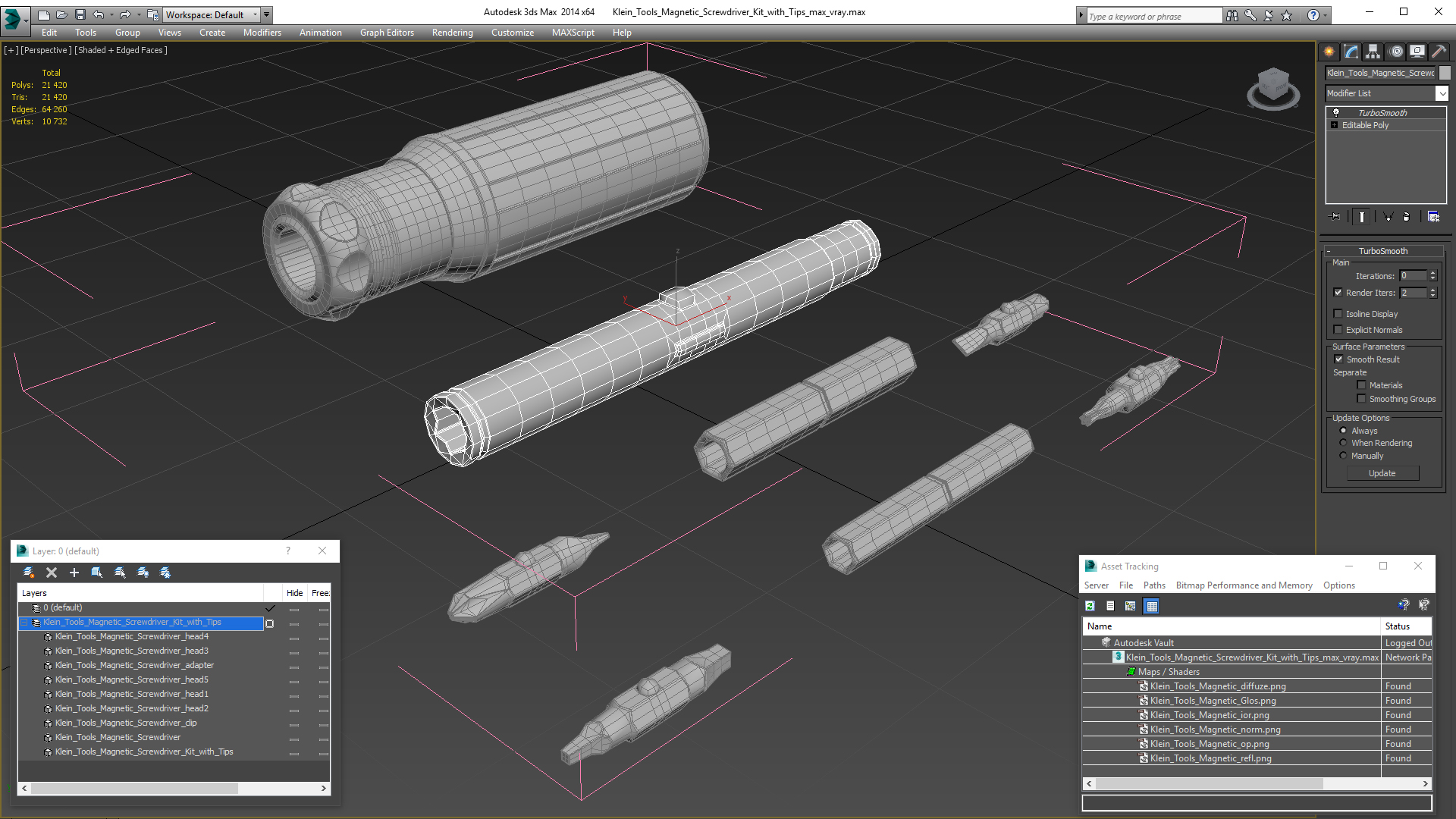This screenshot has width=1456, height=819.
Task: Open the MAXScript menu
Action: click(x=573, y=33)
